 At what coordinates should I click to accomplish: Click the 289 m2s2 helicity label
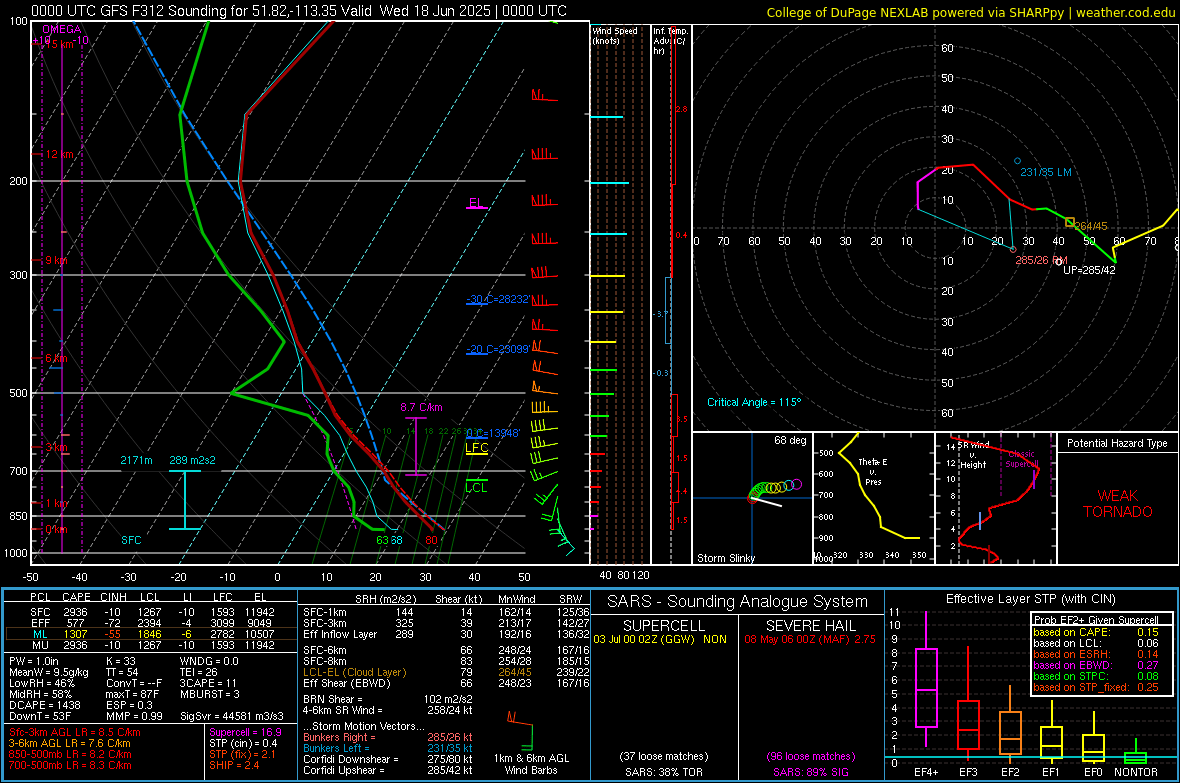(192, 460)
